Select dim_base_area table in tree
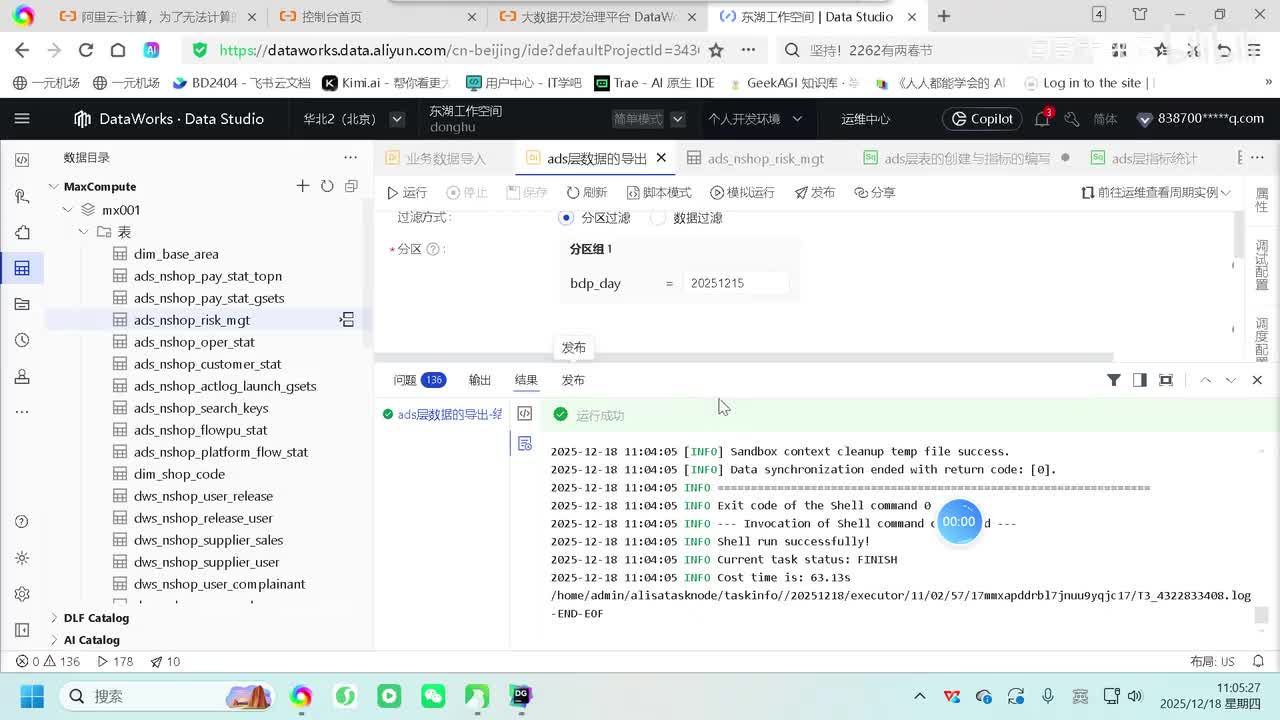 click(x=176, y=254)
